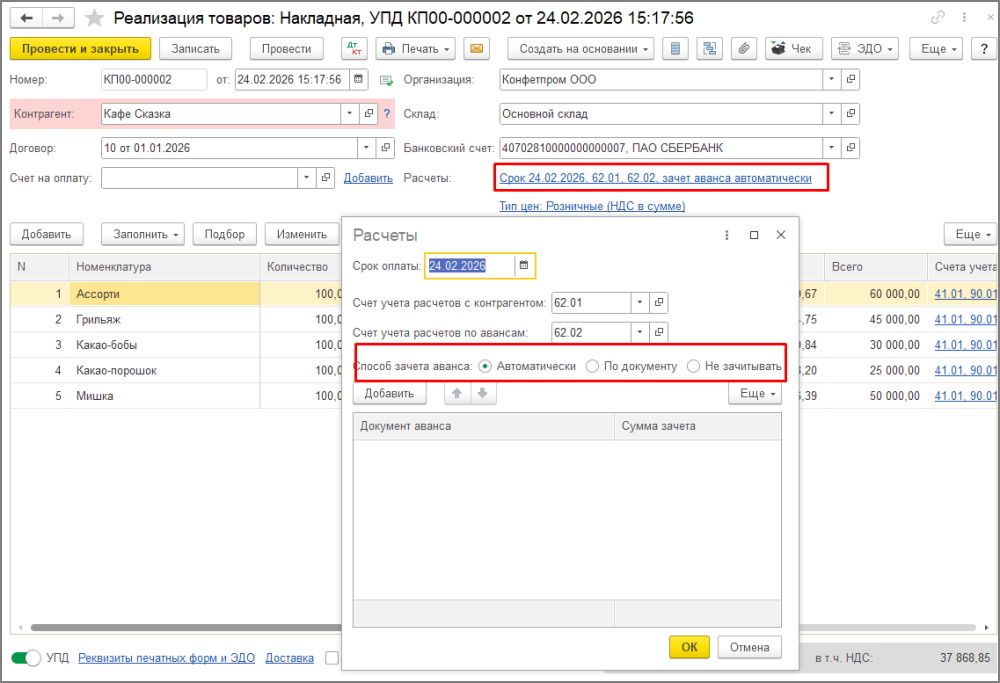
Task: Open the ЭДО menu
Action: point(864,49)
